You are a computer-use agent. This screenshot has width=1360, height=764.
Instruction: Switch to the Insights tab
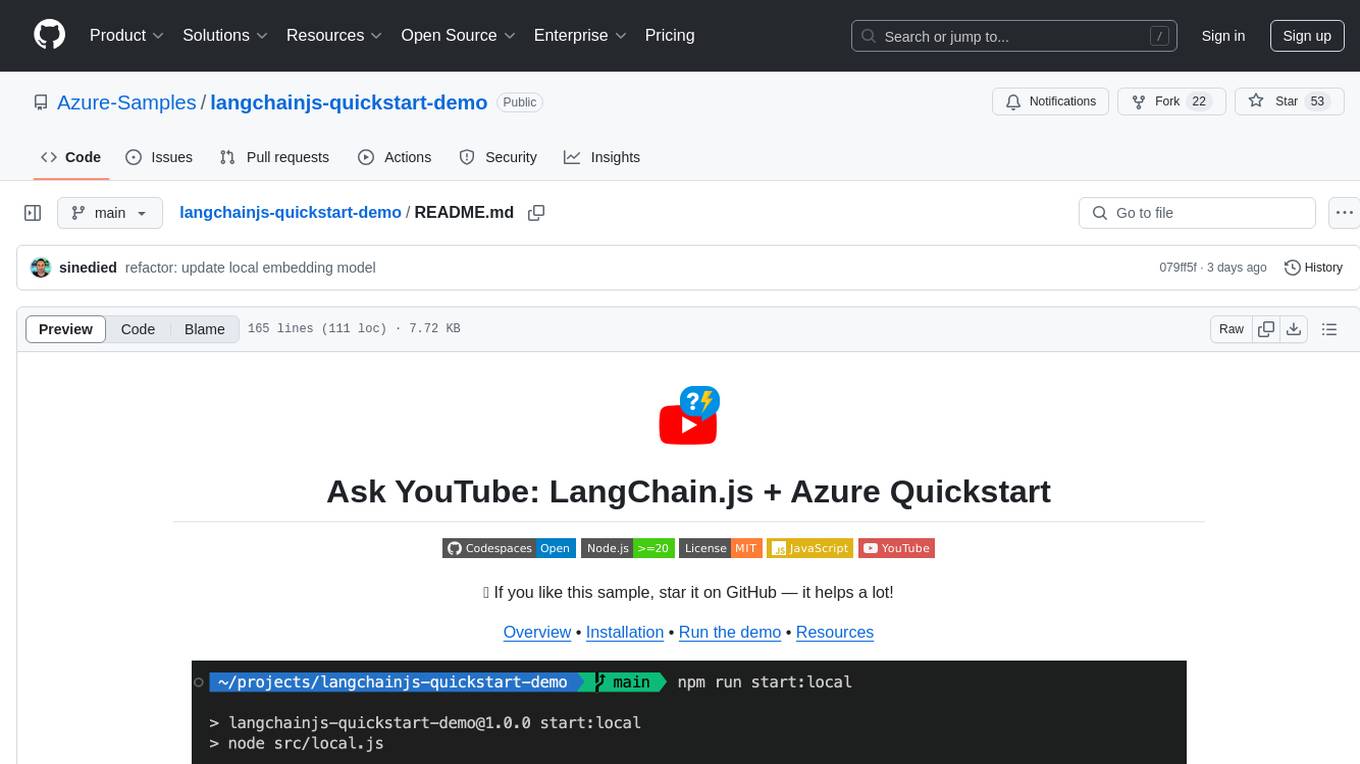coord(602,157)
